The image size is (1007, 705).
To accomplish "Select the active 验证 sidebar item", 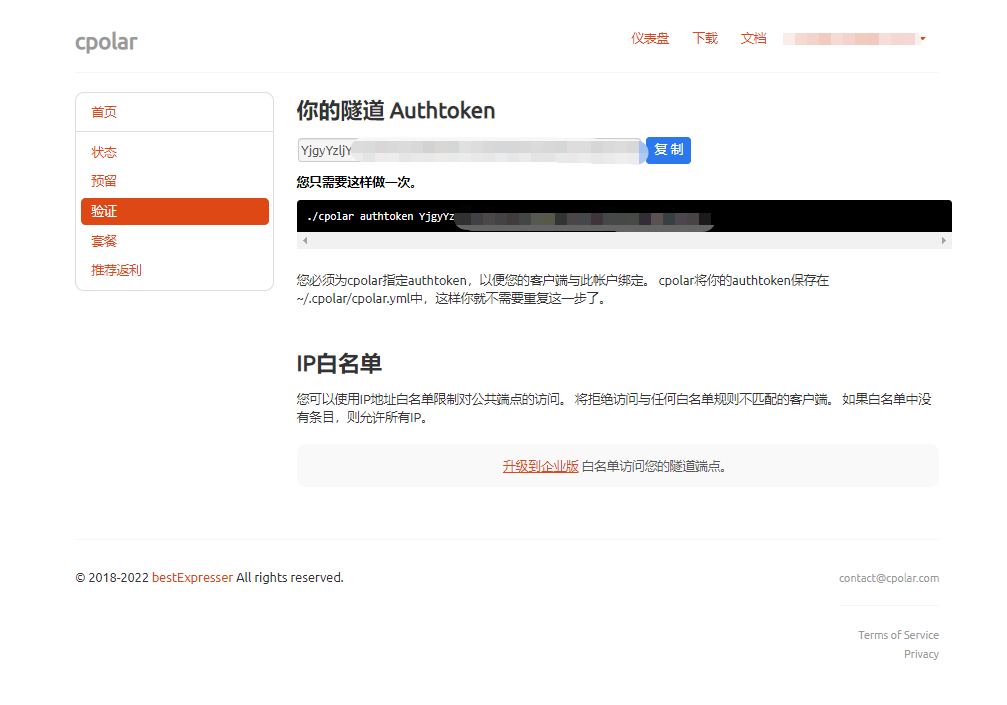I will 175,211.
